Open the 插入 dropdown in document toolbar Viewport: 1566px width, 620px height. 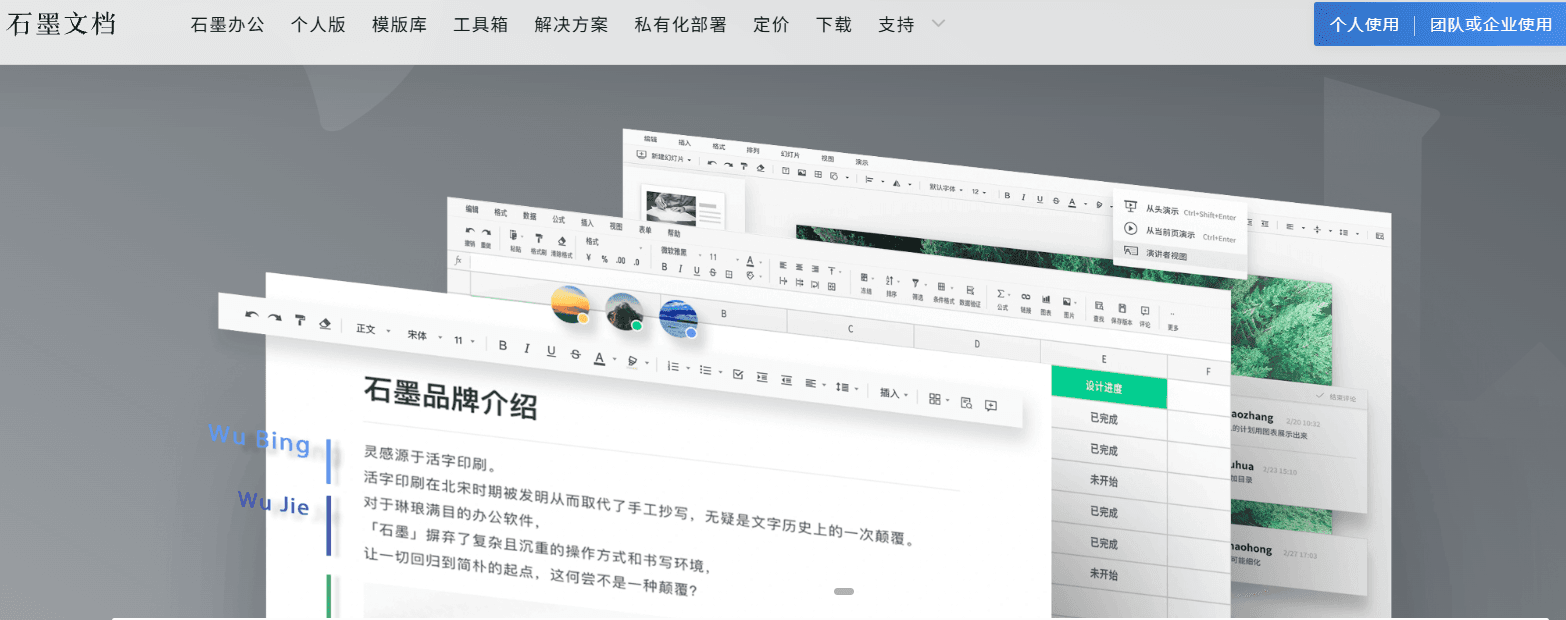tap(895, 393)
